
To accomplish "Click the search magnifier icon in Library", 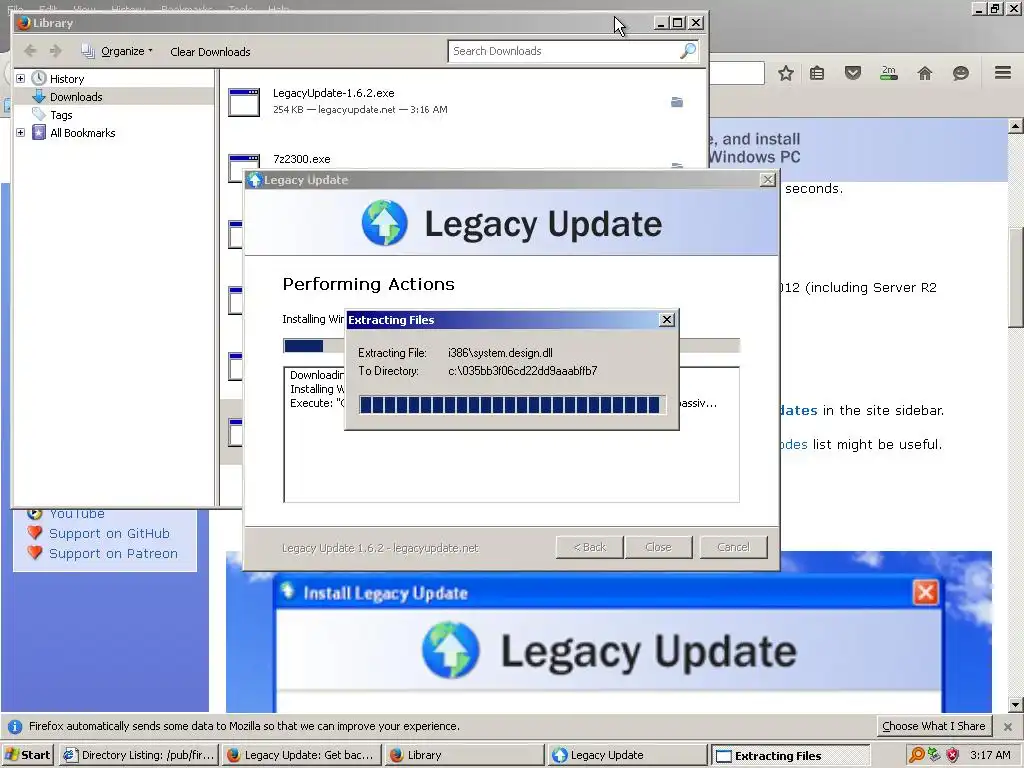I will coord(688,50).
